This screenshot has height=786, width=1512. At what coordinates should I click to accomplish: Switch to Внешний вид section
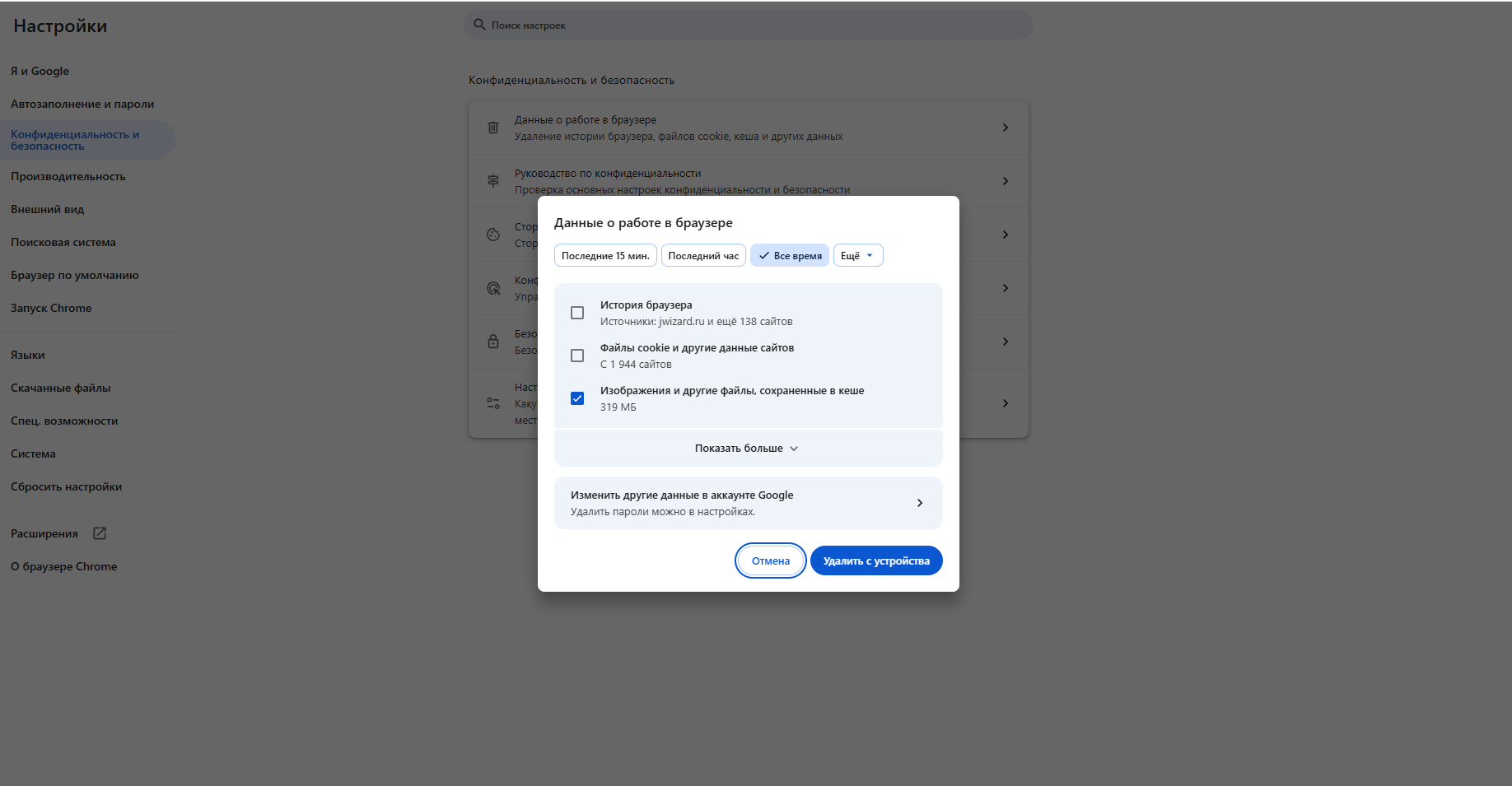coord(47,209)
